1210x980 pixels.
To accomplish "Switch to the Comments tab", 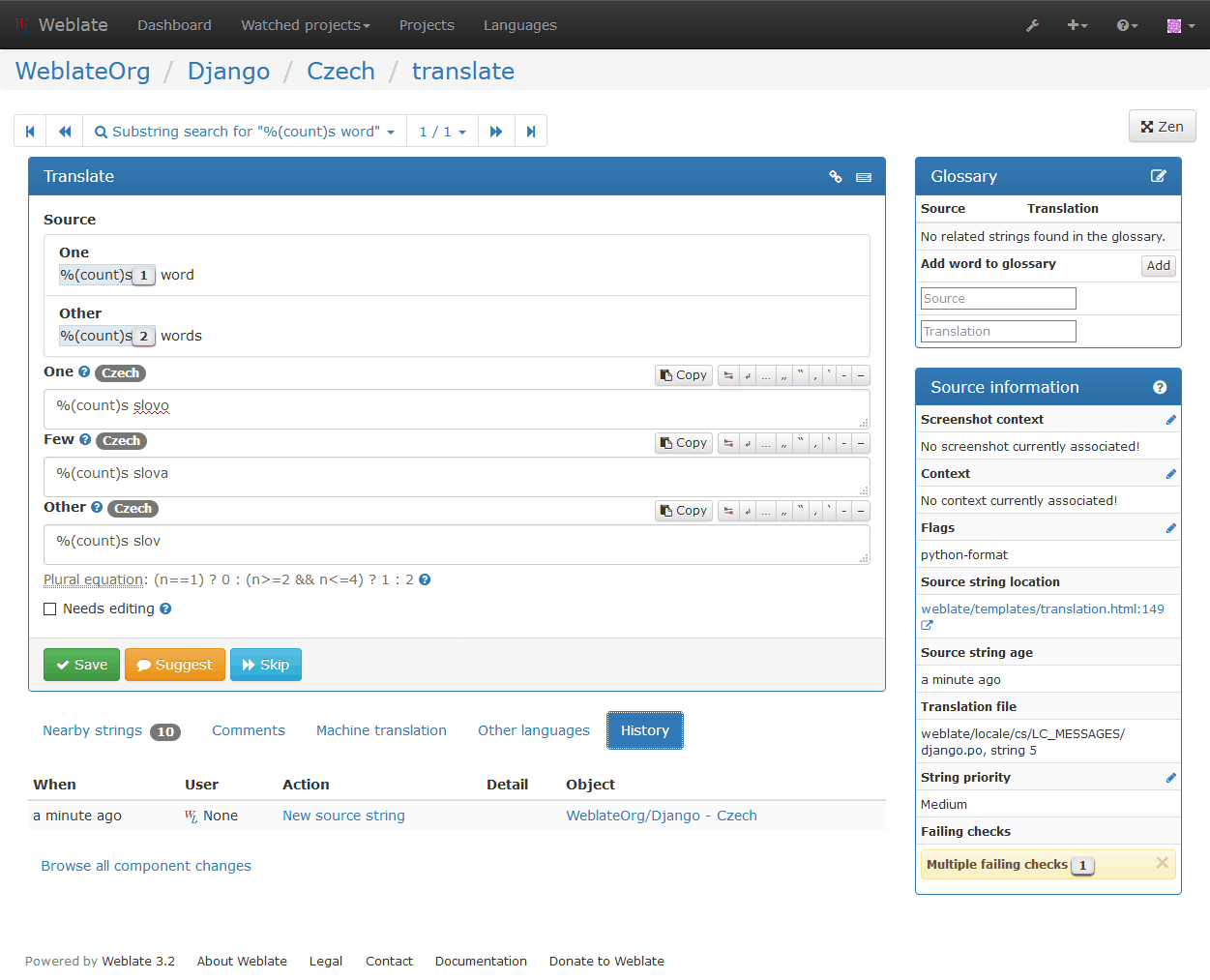I will pyautogui.click(x=249, y=730).
